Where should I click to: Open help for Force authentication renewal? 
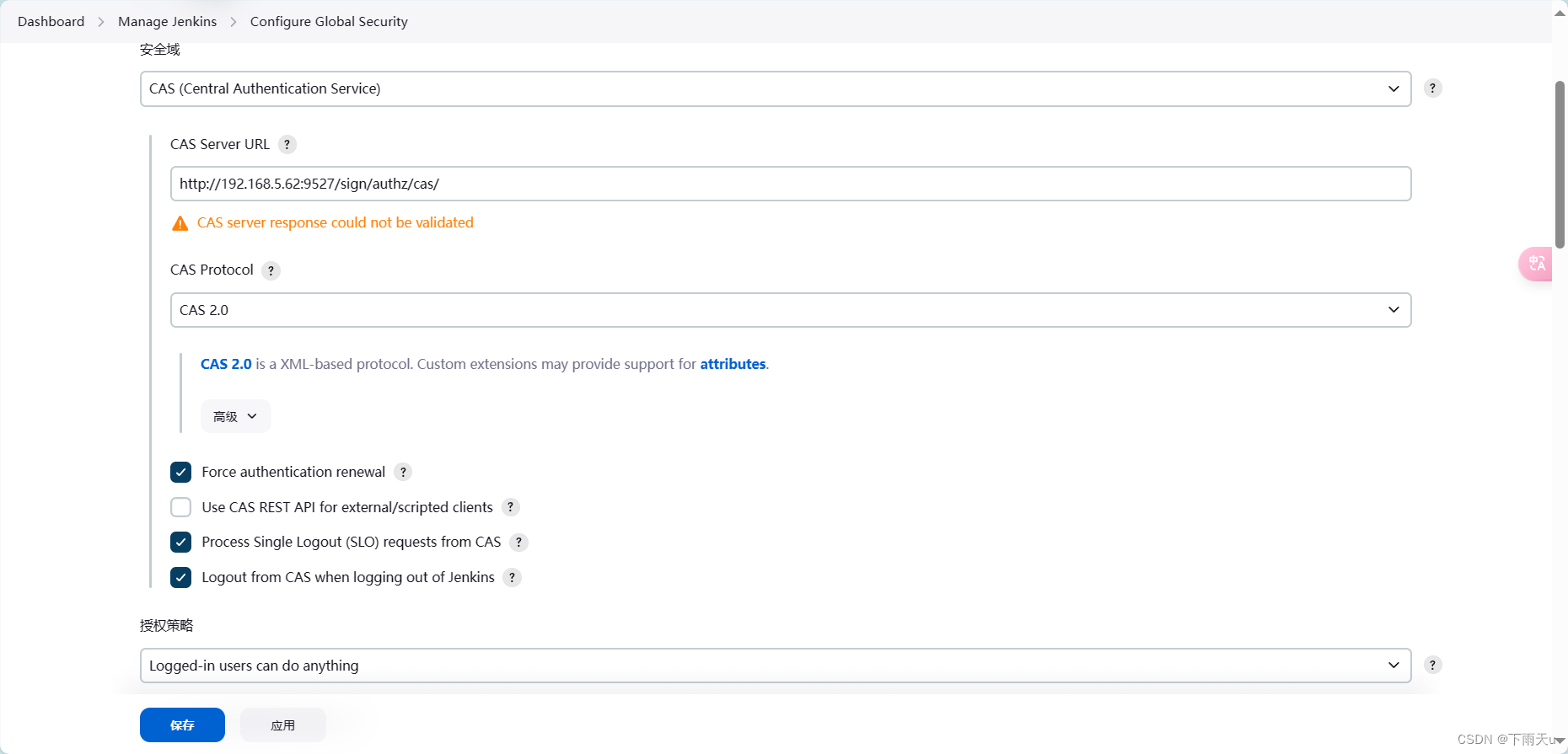tap(403, 472)
